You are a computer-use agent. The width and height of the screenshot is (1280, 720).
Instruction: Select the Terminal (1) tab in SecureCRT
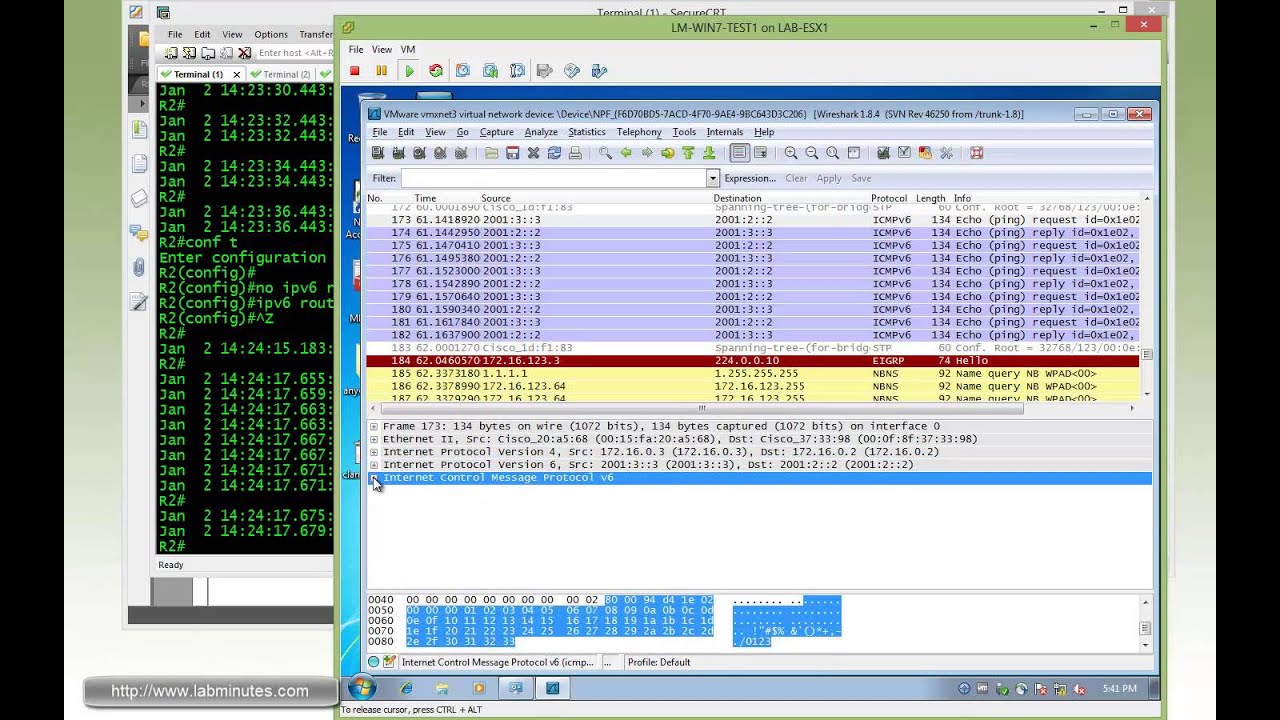pyautogui.click(x=199, y=74)
